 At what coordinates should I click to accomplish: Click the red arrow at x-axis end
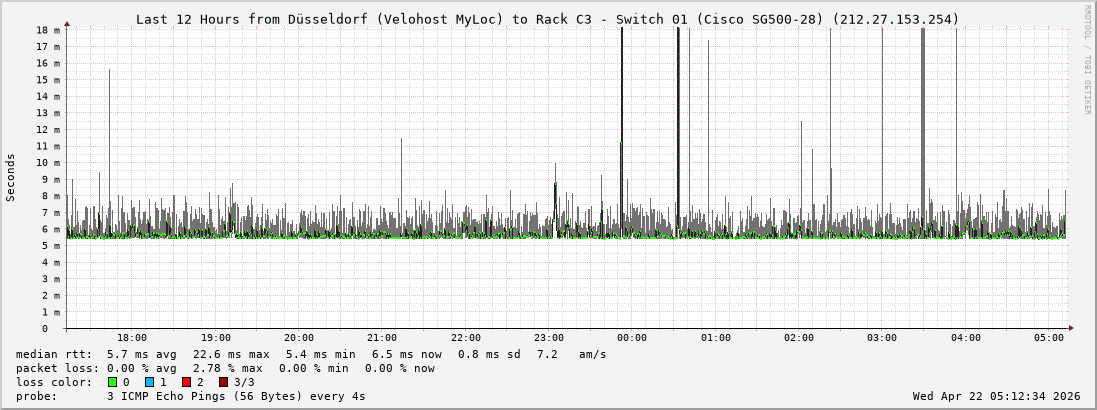1070,328
